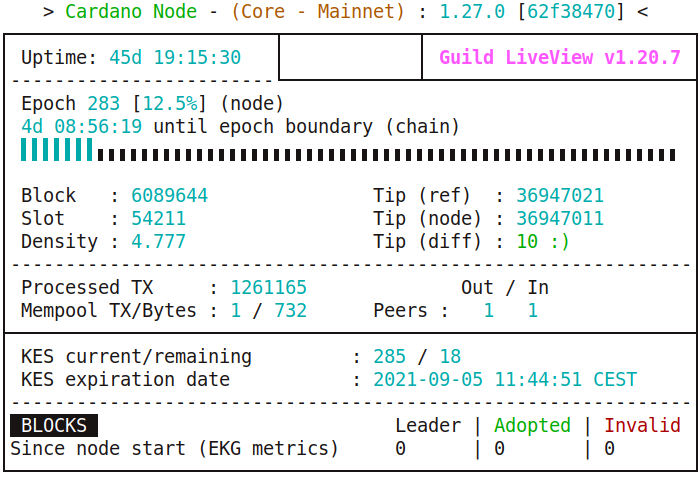Click block number 6089644
Viewport: 699px width, 478px height.
tap(169, 196)
